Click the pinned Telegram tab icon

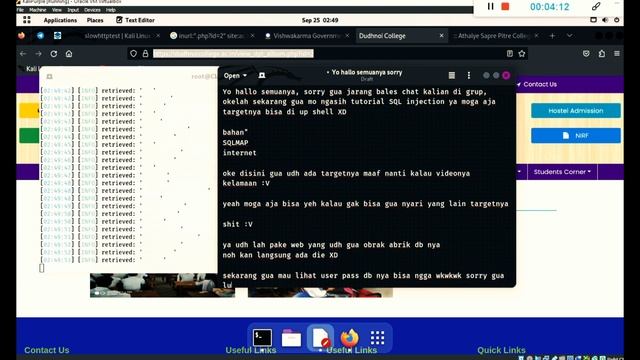(x=40, y=36)
